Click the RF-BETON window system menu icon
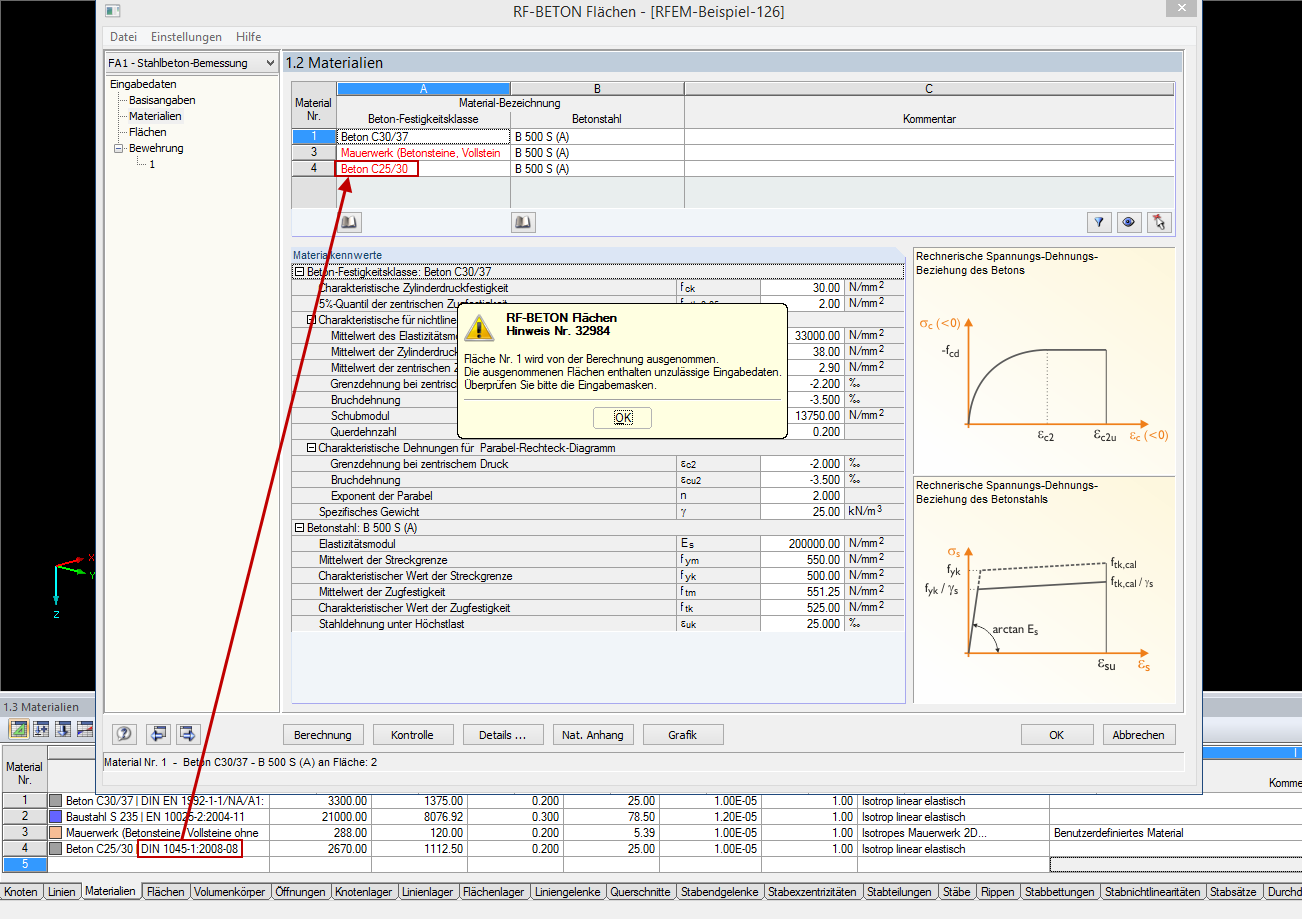Screen dimensions: 1302x919 click(x=112, y=11)
